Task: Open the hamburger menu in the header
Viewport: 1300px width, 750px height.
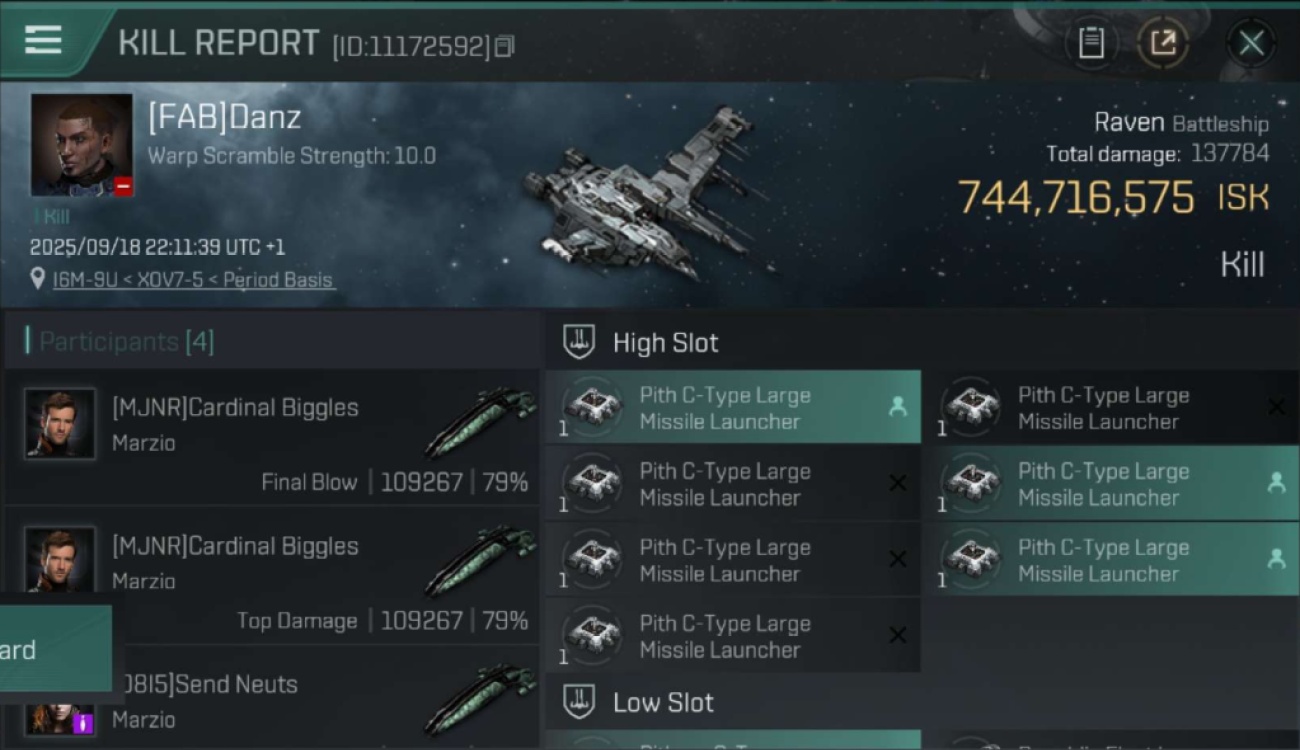Action: pos(43,41)
